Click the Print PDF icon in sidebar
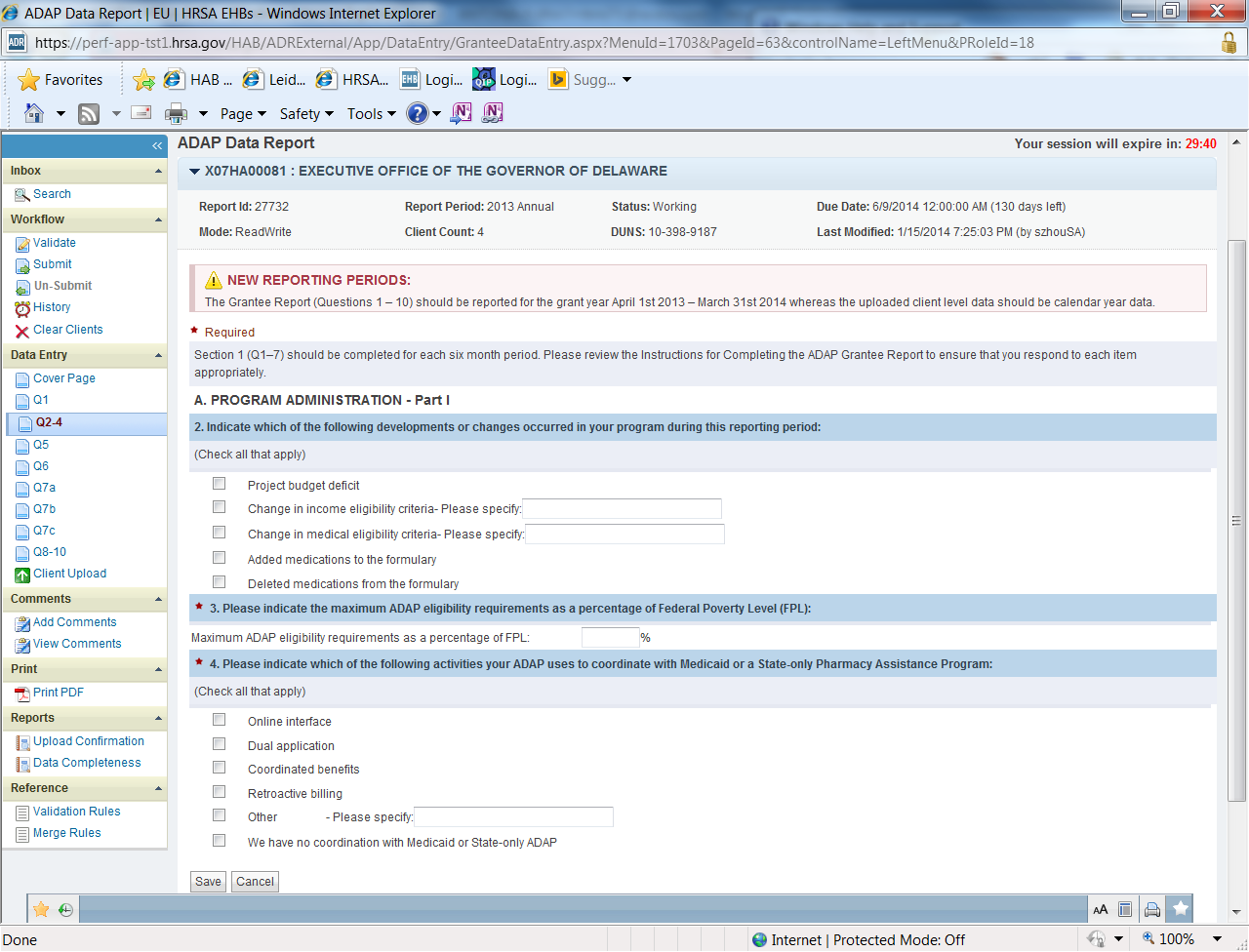The width and height of the screenshot is (1249, 952). (x=22, y=694)
